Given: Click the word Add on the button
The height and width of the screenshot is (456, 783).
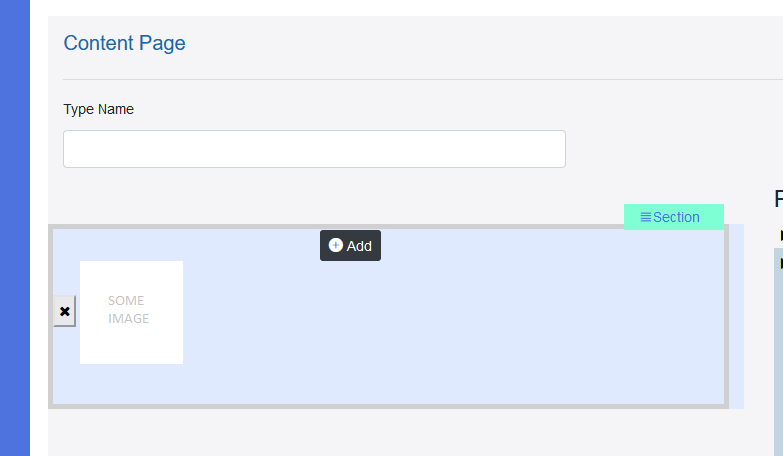Looking at the screenshot, I should (359, 246).
